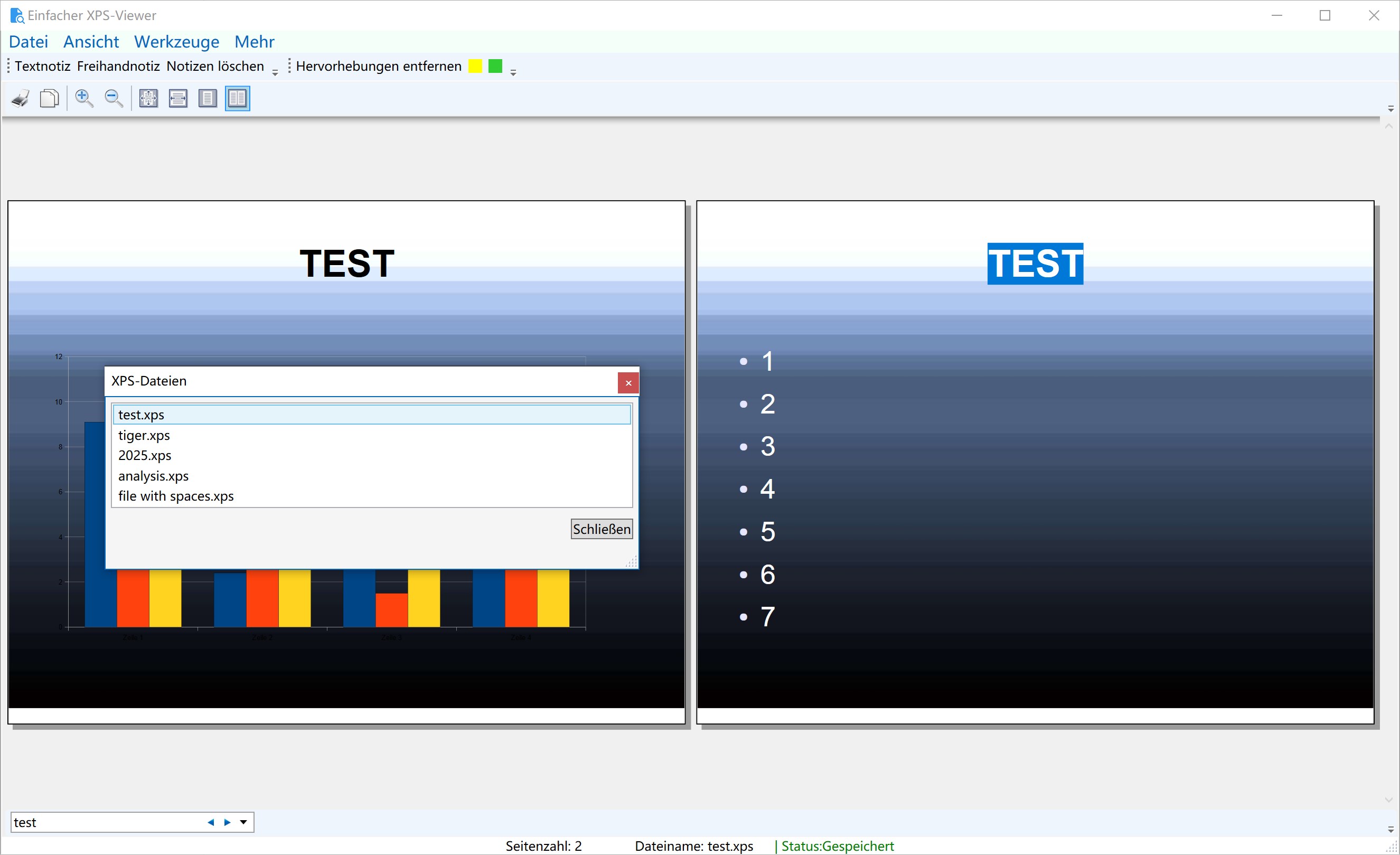Click the scroll up arrow of viewer
The height and width of the screenshot is (855, 1400).
tap(1389, 126)
